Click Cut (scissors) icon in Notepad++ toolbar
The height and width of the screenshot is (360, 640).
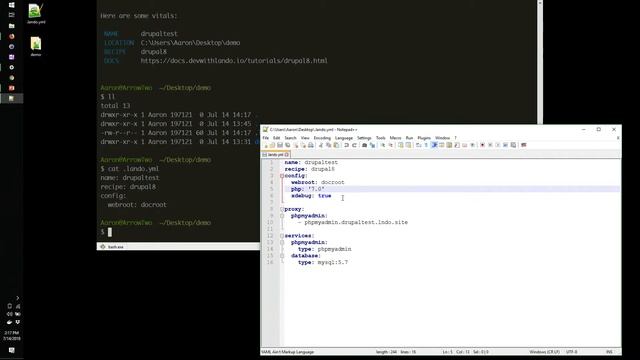tap(320, 145)
